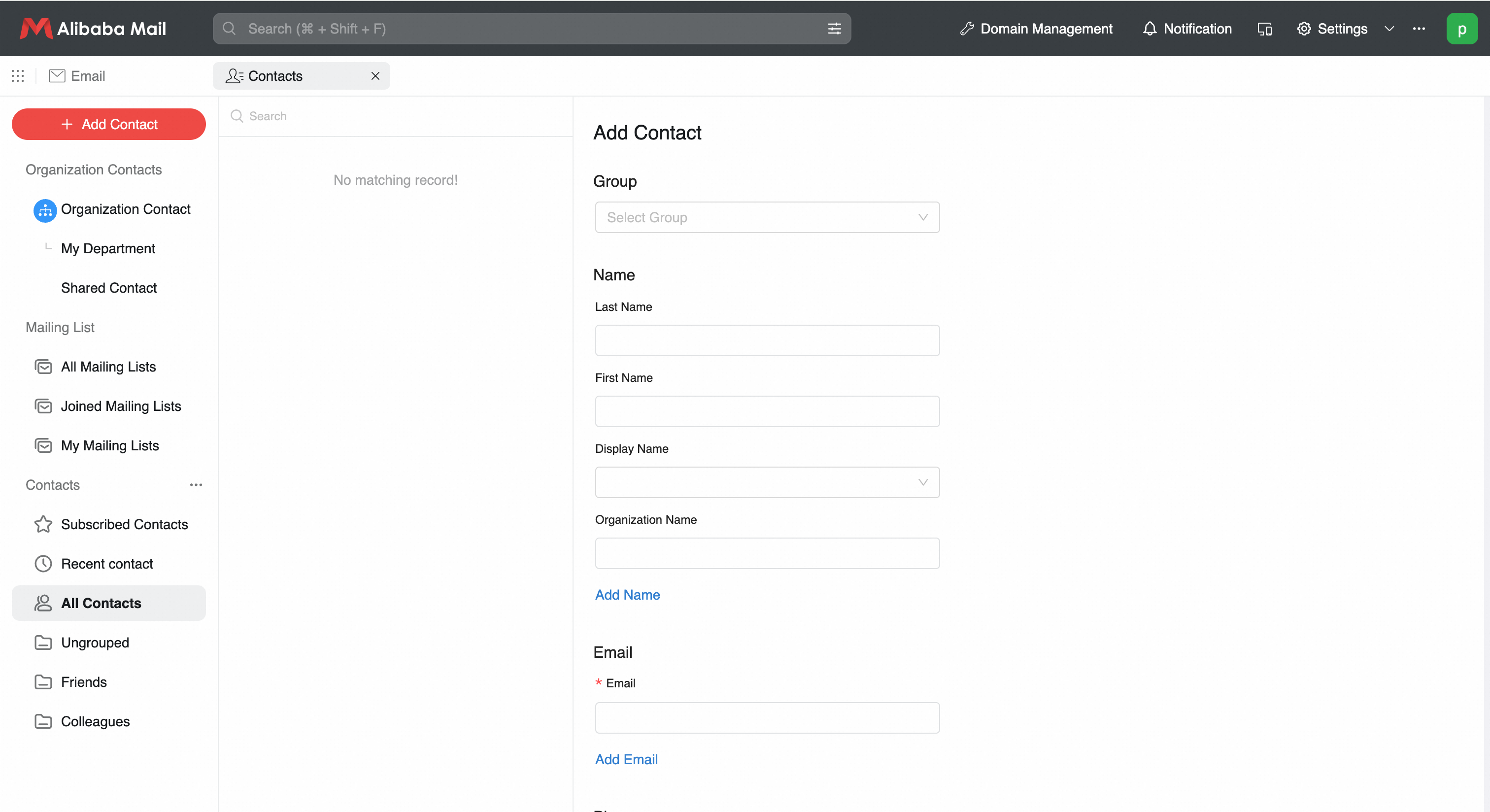
Task: Click the Add Name link
Action: coord(628,595)
